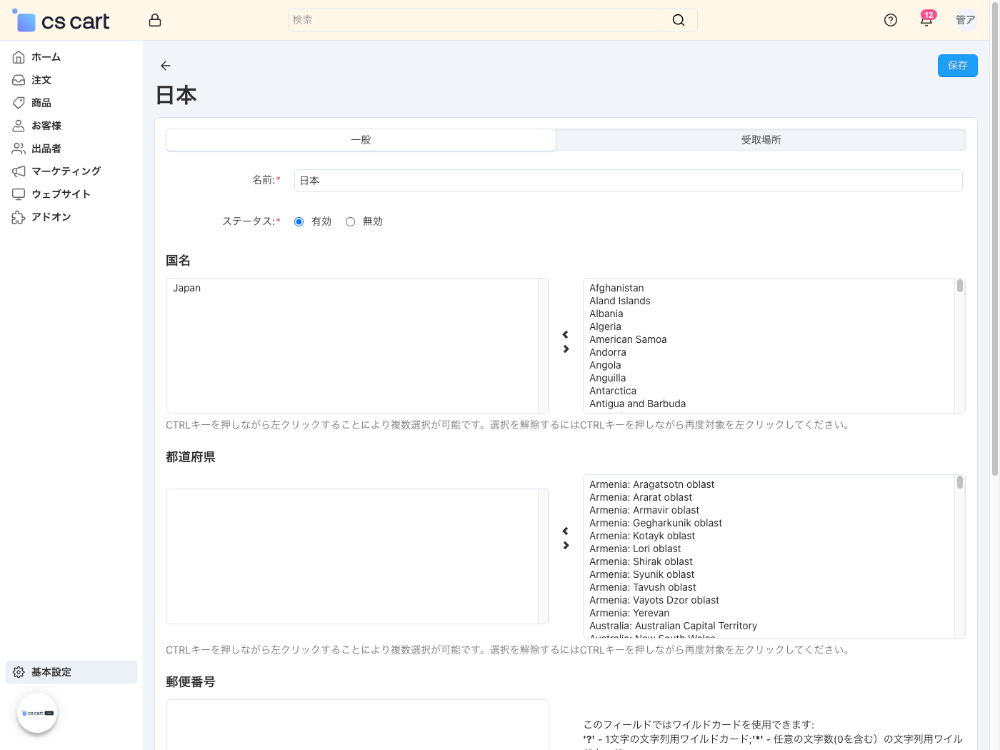Screen dimensions: 1000x750
Task: Select the 無効 status radio button
Action: tap(350, 221)
